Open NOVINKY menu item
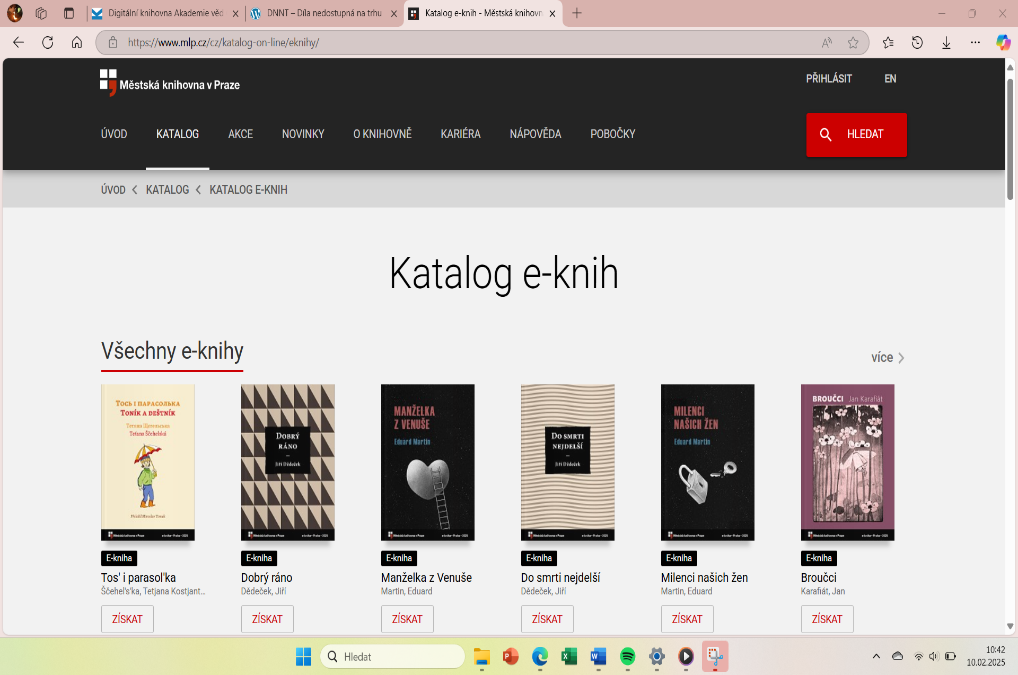The height and width of the screenshot is (675, 1018). (x=303, y=134)
